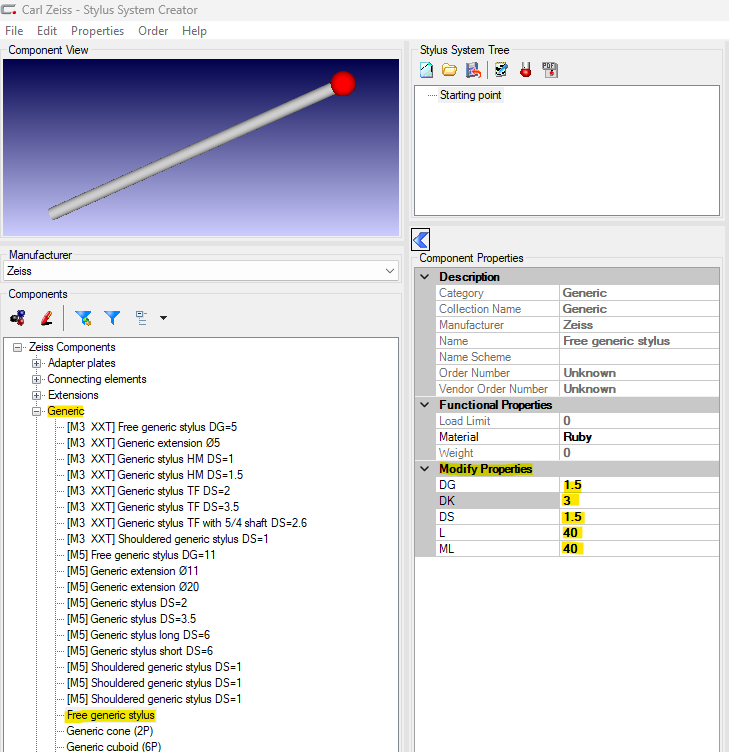Click the red stylus tip toolbar icon
The width and height of the screenshot is (729, 752).
pos(525,70)
